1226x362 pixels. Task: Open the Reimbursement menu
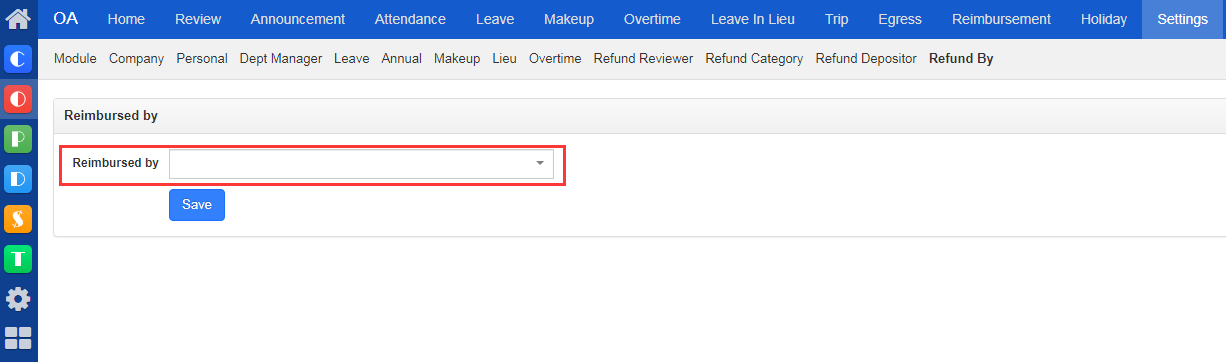(1001, 19)
